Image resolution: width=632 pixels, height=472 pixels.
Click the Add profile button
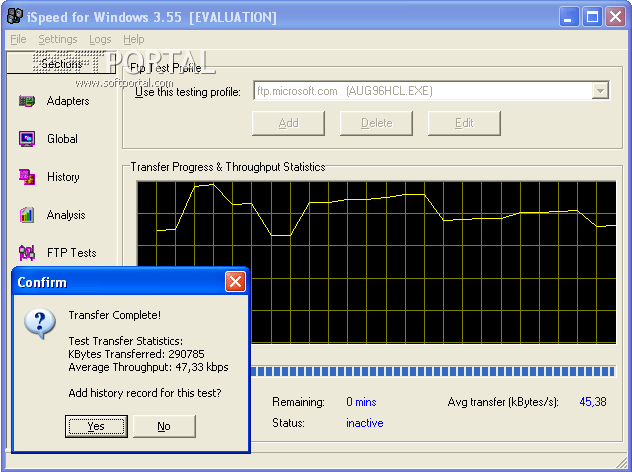288,123
